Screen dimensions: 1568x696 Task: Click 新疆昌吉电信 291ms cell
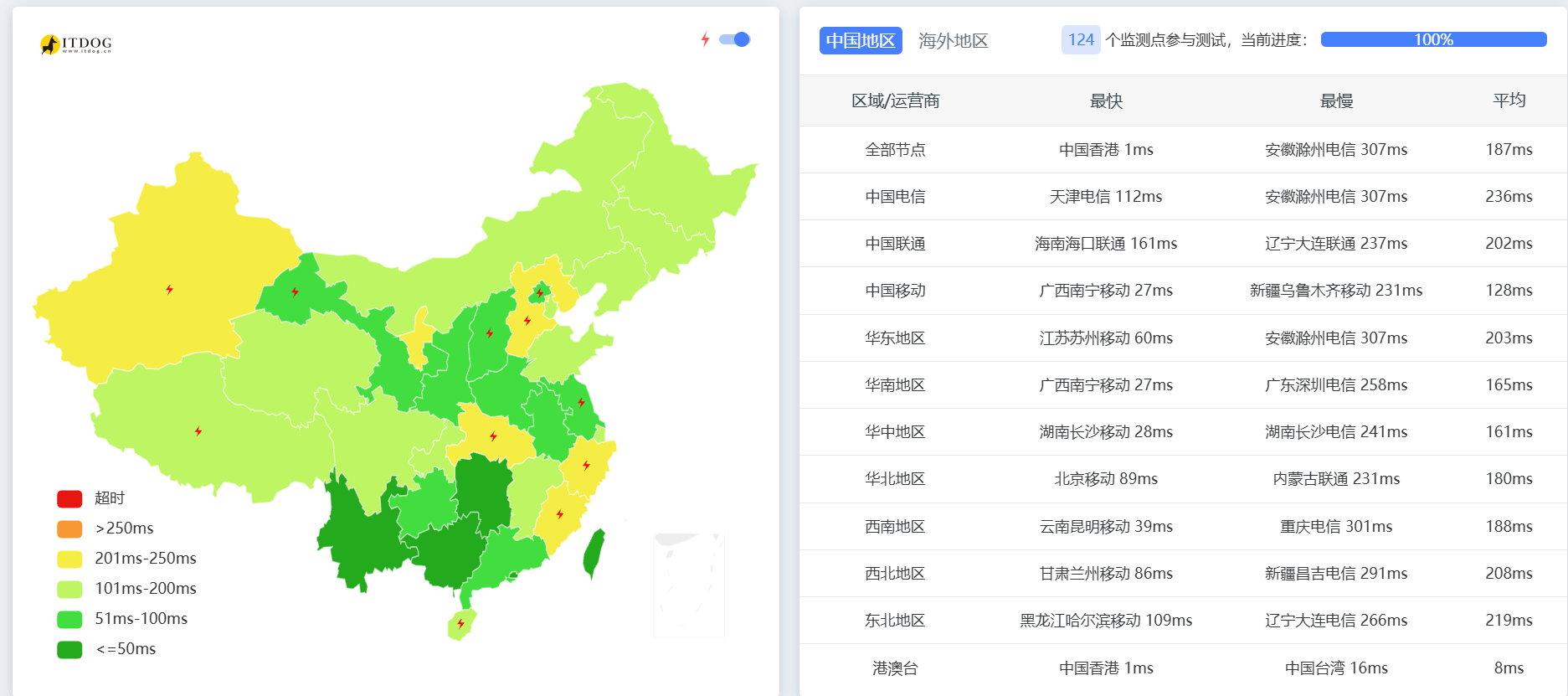(x=1336, y=573)
